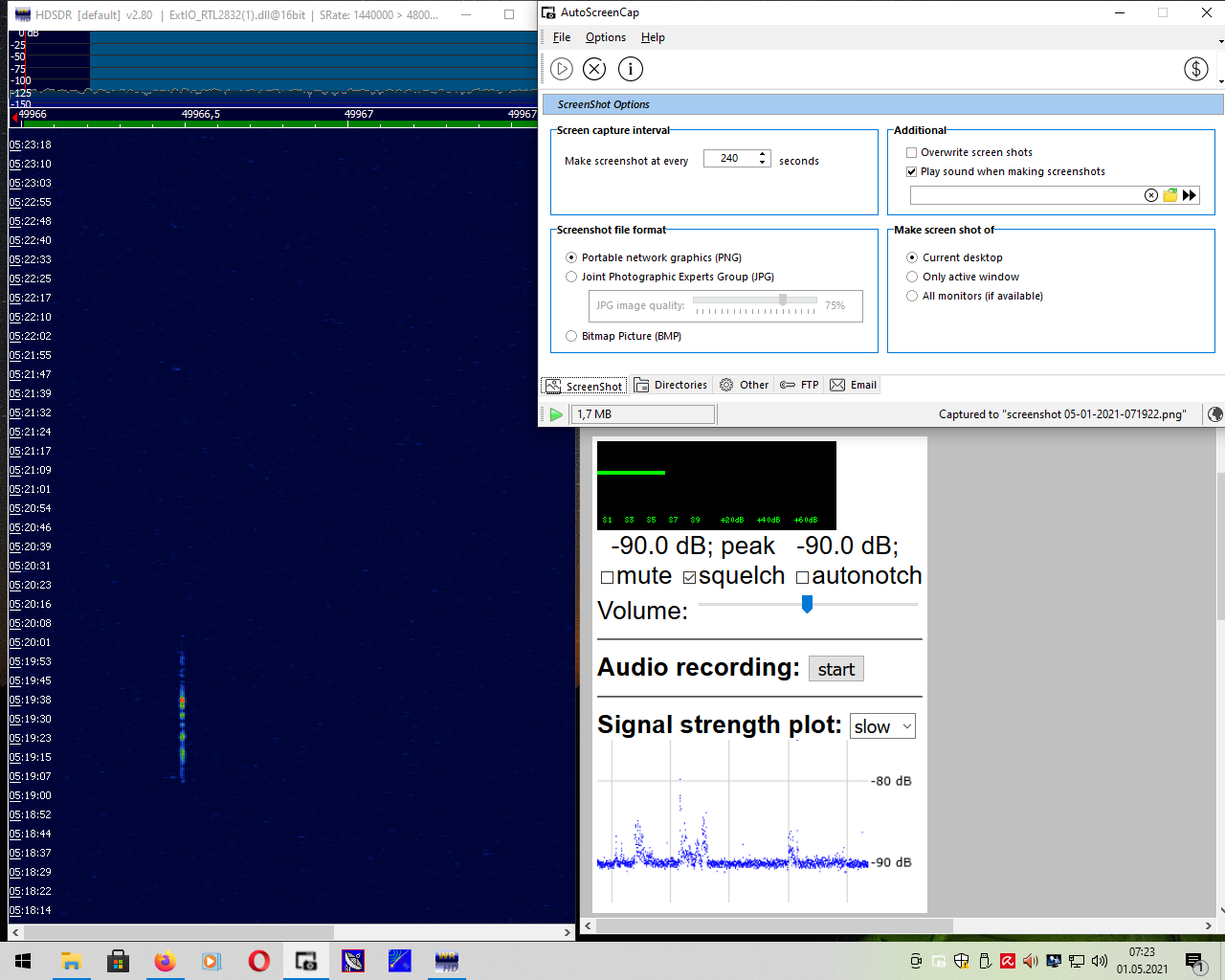The height and width of the screenshot is (980, 1225).
Task: Choose Bitmap Picture (BMP) format
Action: click(x=571, y=336)
